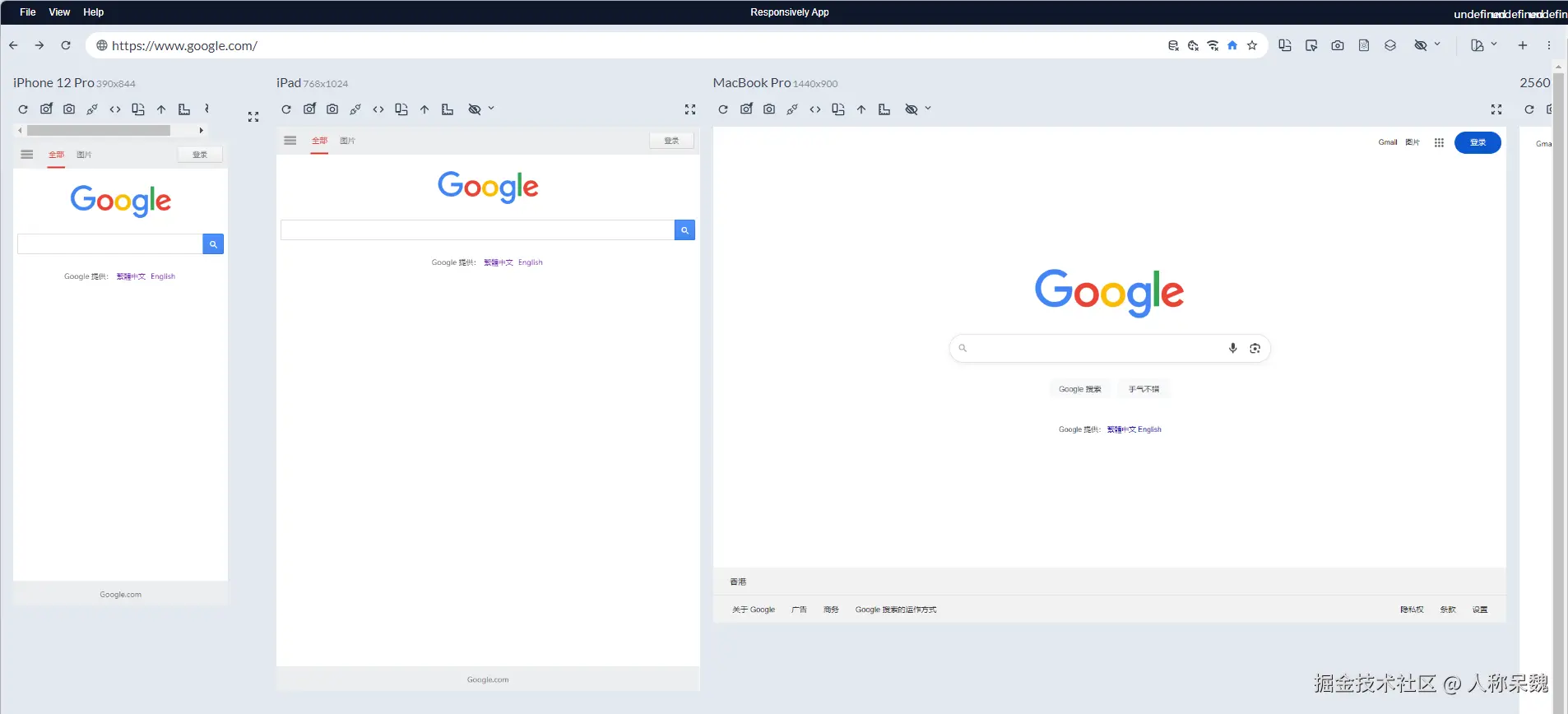Open the File menu
The width and height of the screenshot is (1568, 714).
27,12
